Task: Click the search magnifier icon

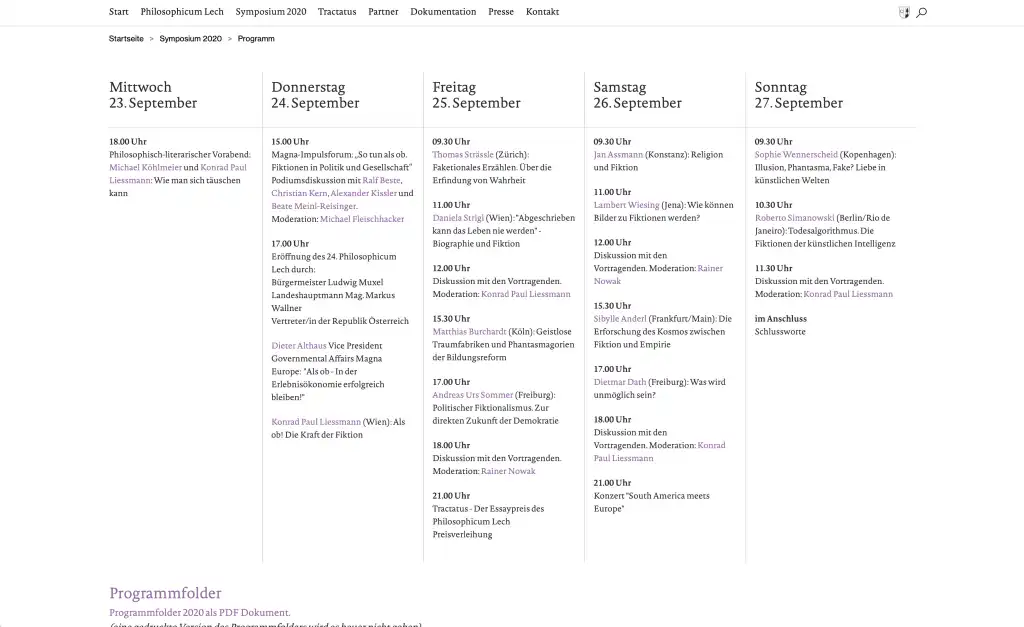Action: pyautogui.click(x=921, y=13)
